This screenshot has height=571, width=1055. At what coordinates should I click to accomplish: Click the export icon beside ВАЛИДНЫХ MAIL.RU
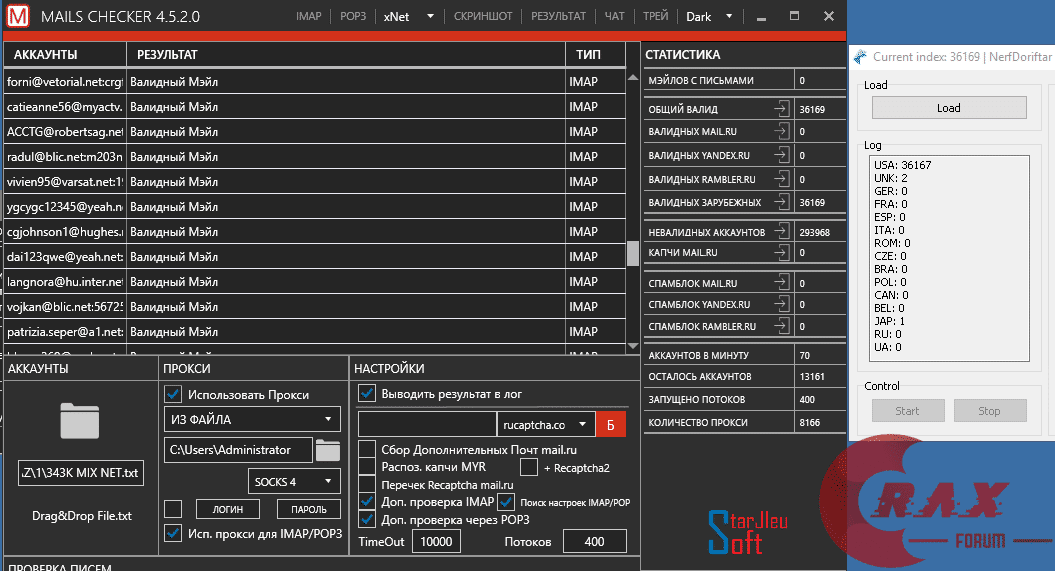pyautogui.click(x=781, y=131)
